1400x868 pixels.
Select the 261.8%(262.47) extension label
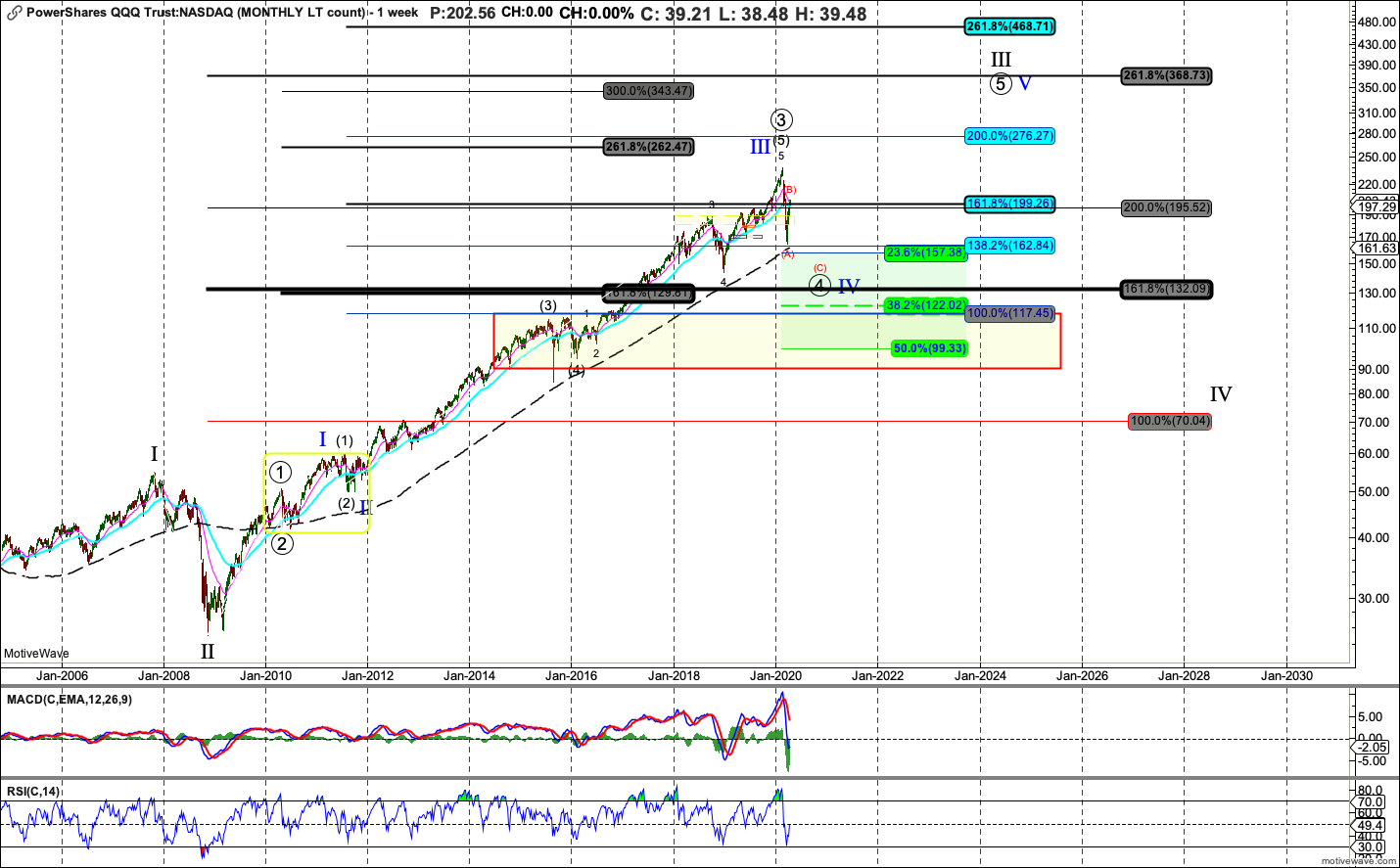pos(649,147)
